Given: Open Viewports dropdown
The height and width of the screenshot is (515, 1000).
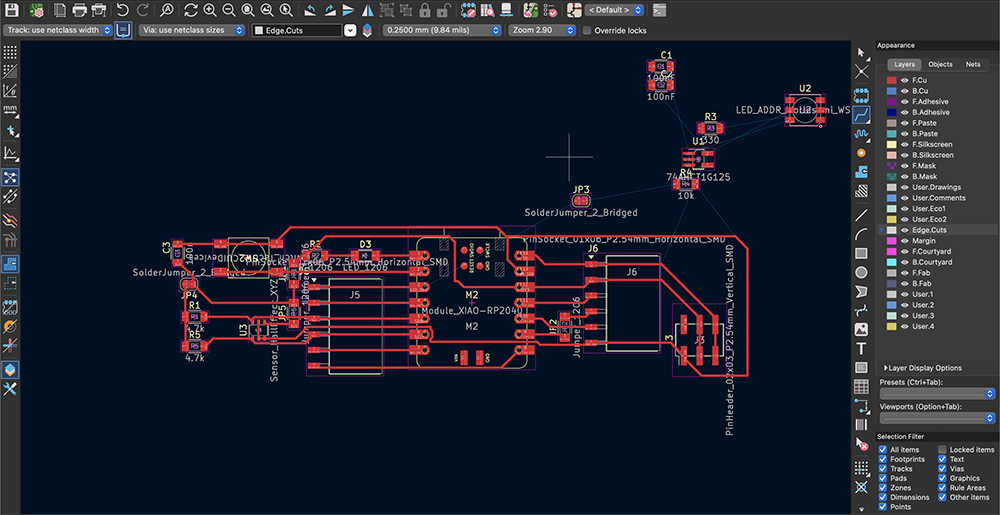Looking at the screenshot, I should coord(937,418).
